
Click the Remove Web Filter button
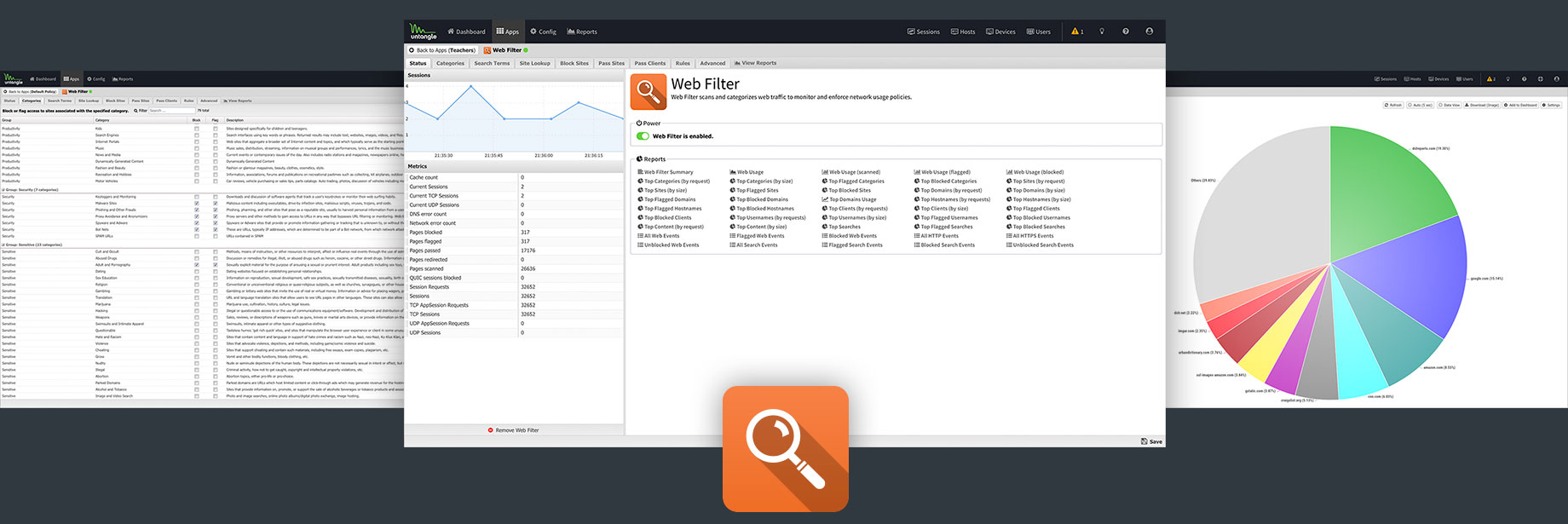(x=513, y=430)
